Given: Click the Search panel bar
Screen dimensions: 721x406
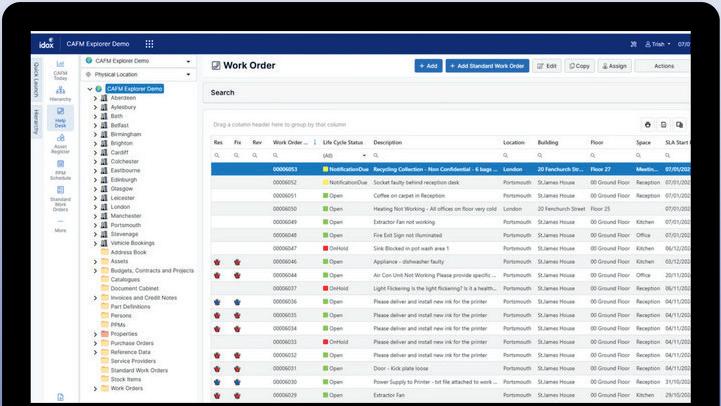Looking at the screenshot, I should click(446, 92).
